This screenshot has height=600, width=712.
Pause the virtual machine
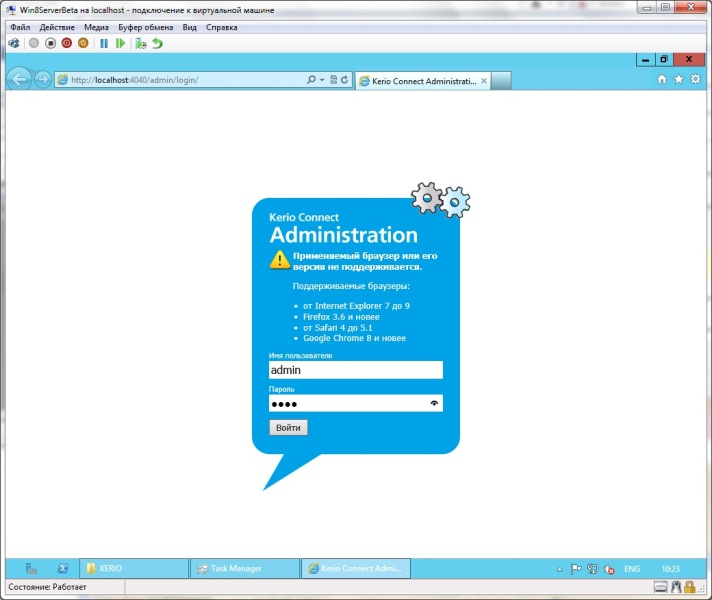pyautogui.click(x=103, y=43)
